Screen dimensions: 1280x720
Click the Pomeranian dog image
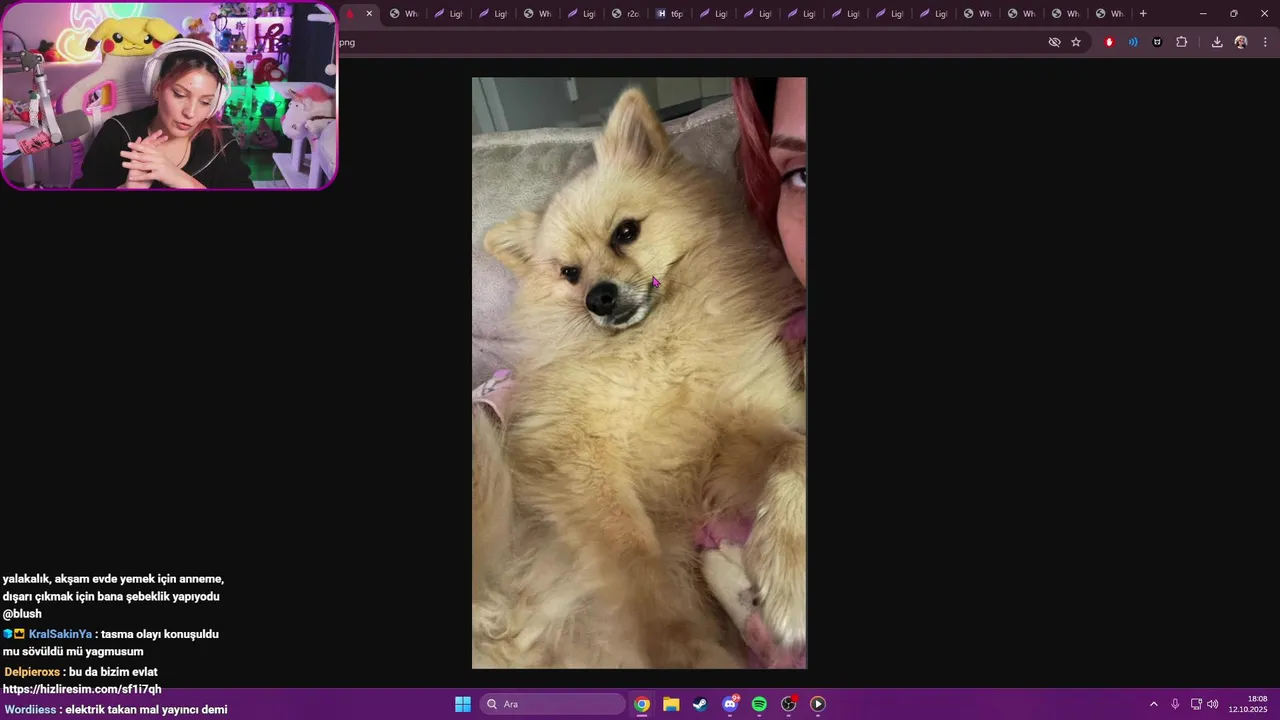tap(639, 373)
